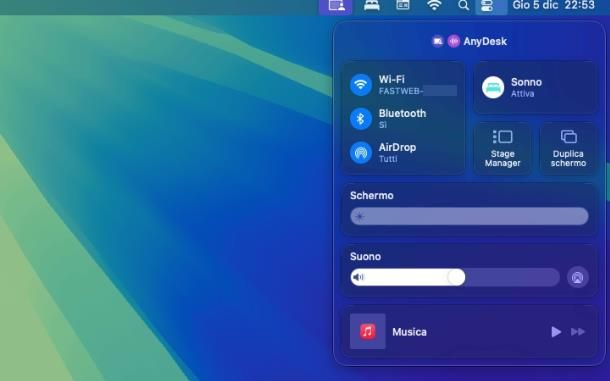
Task: Click the screen recording indicator beside AnyDesk
Action: coord(438,41)
